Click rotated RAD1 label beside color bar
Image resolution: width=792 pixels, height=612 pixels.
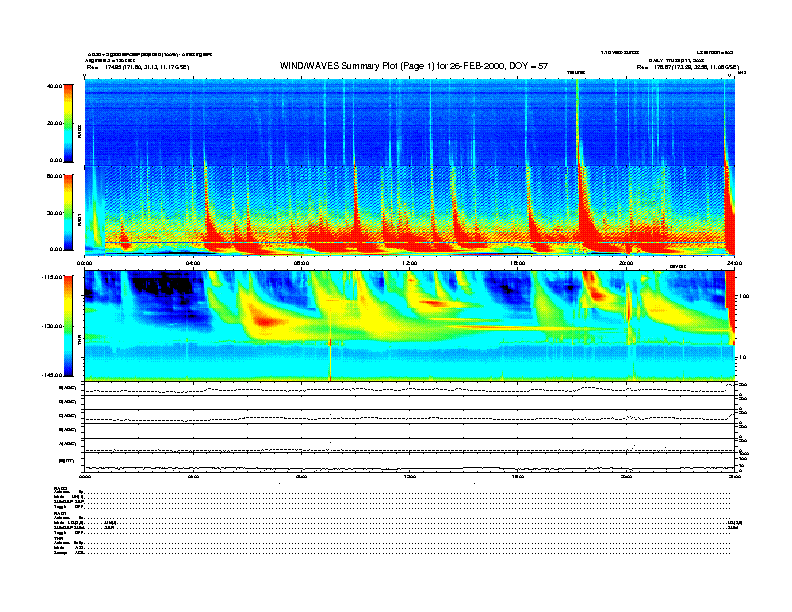click(79, 219)
